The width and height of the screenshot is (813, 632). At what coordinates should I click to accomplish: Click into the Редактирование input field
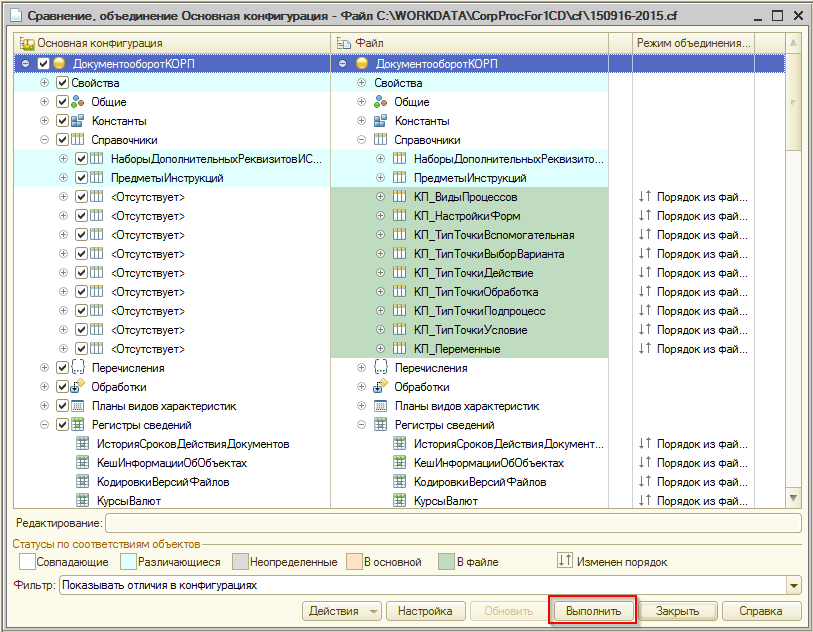pyautogui.click(x=452, y=523)
